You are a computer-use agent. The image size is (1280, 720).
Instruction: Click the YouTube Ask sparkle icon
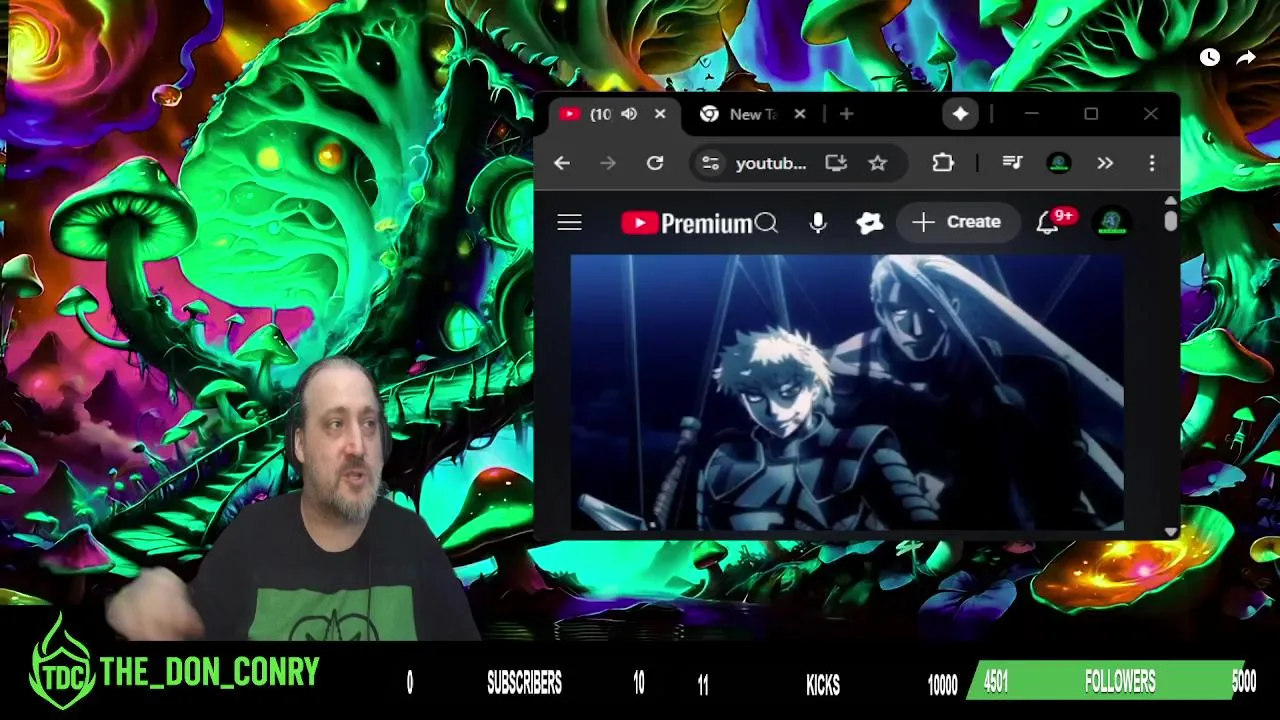870,222
